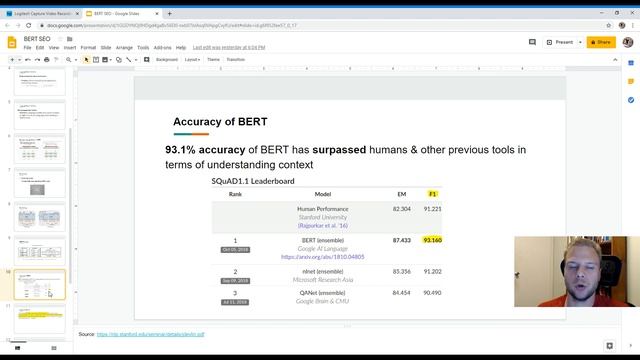Image resolution: width=640 pixels, height=360 pixels.
Task: Open the Google account avatar in Slides
Action: (628, 42)
